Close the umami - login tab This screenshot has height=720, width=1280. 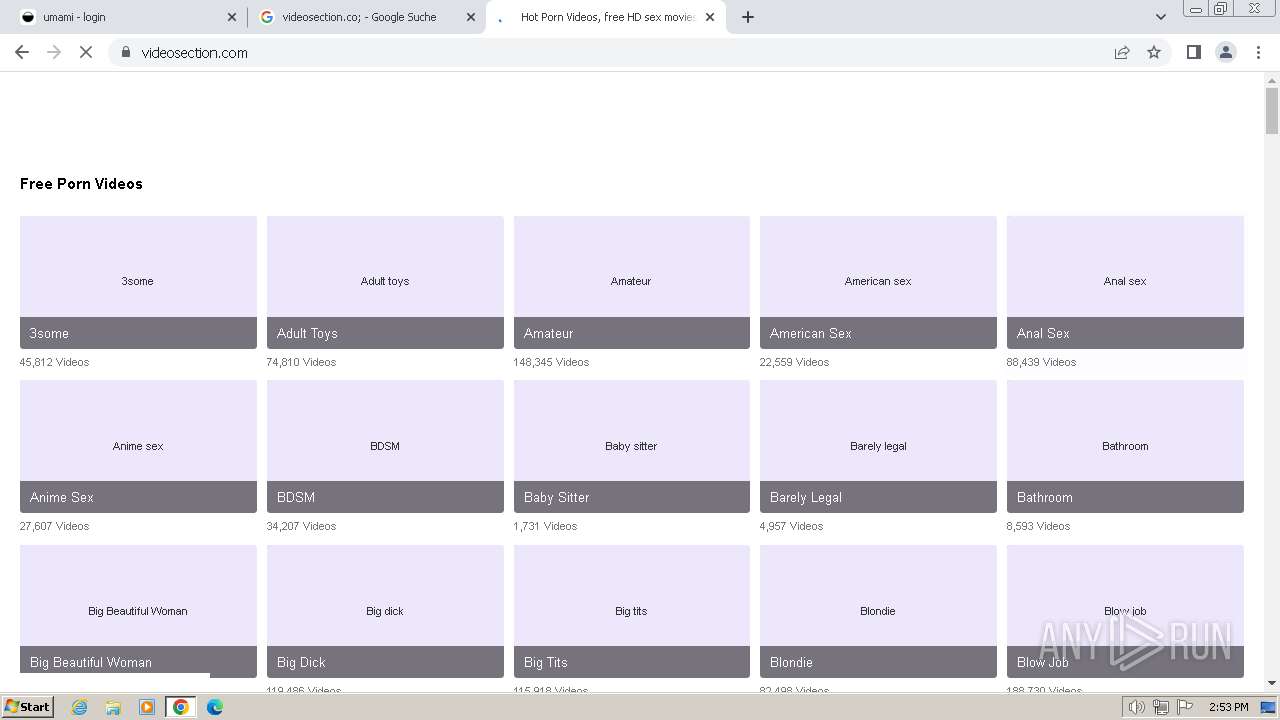point(232,17)
